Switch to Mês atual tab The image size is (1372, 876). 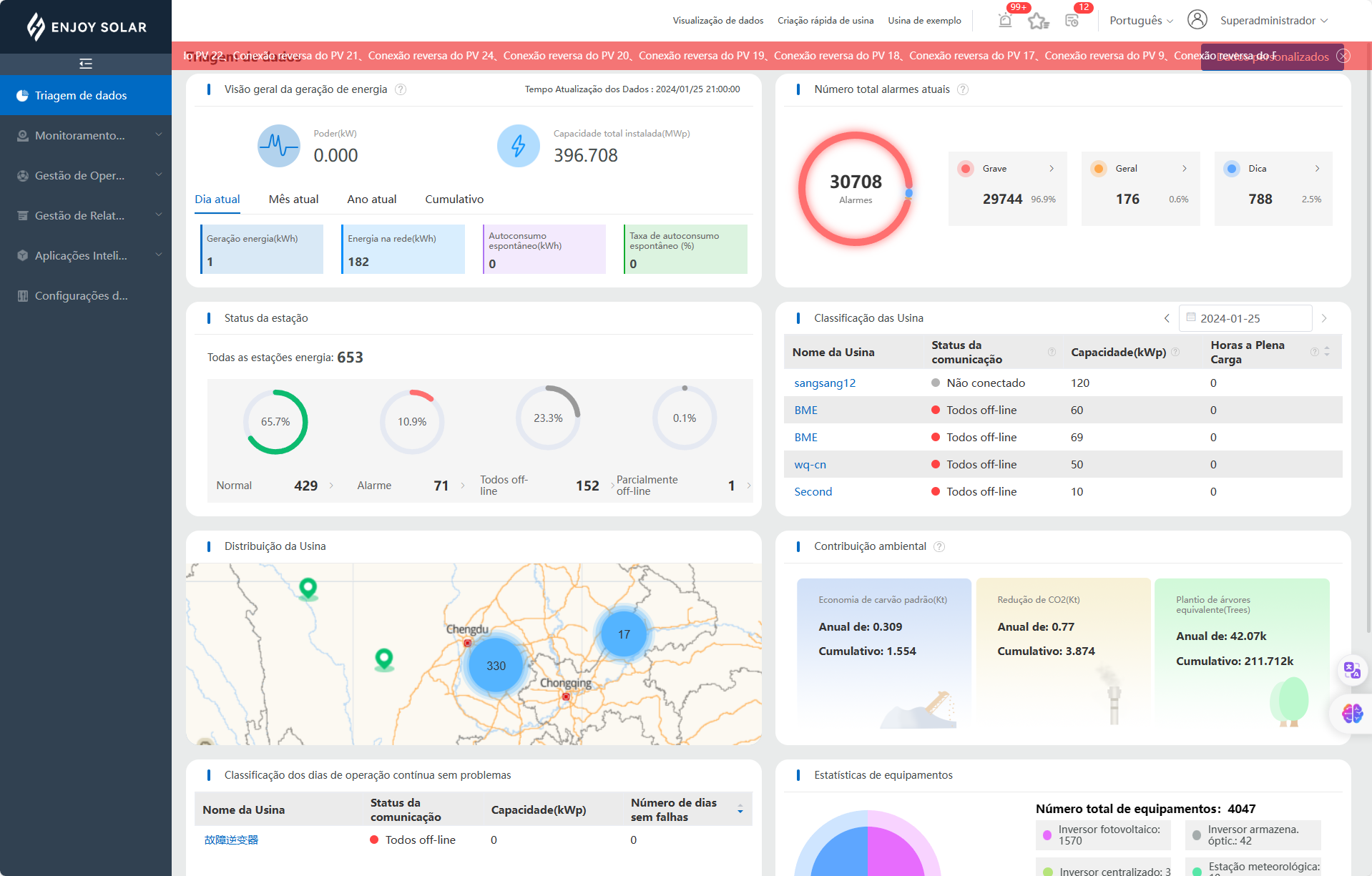tap(293, 200)
